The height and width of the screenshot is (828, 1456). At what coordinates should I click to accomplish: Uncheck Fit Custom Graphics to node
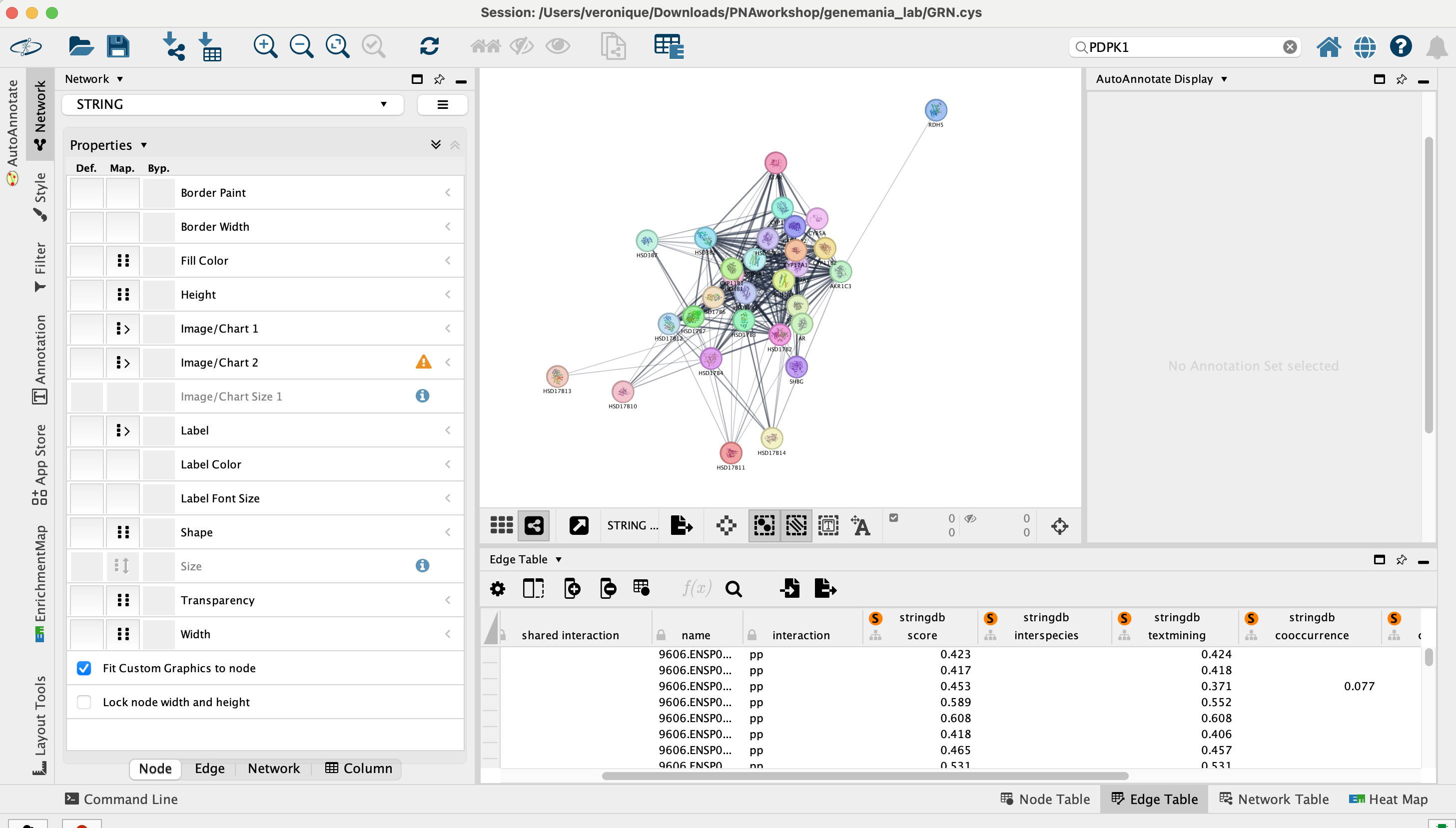tap(84, 668)
